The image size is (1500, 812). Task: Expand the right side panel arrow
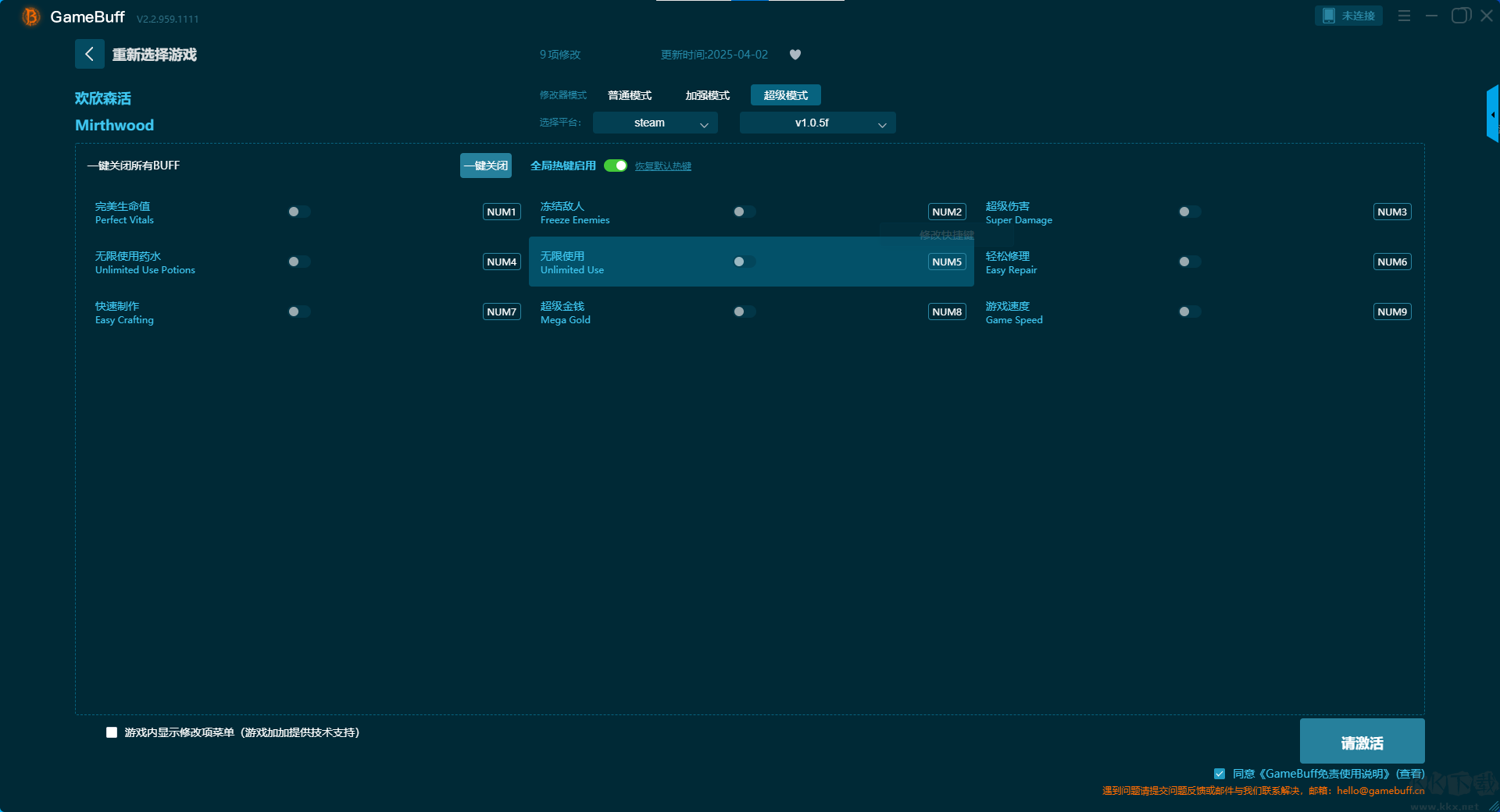click(1492, 115)
